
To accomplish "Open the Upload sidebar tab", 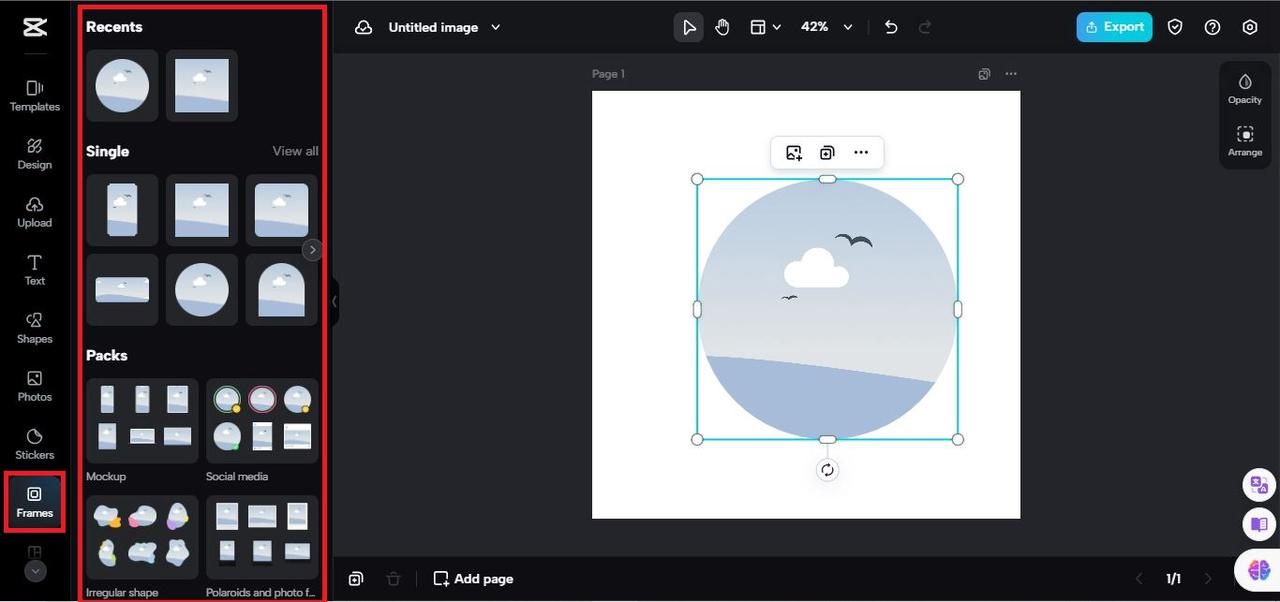I will click(35, 212).
